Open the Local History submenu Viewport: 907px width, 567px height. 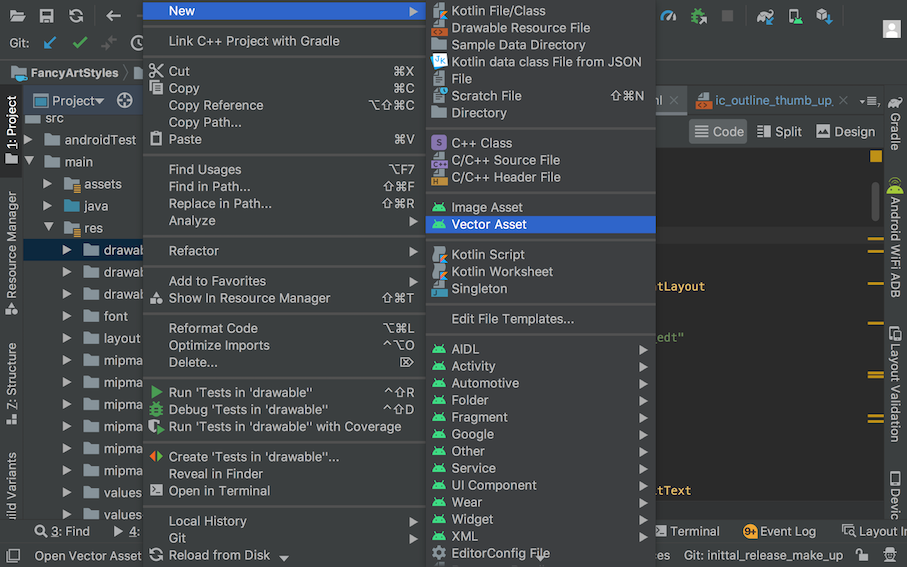tap(284, 521)
